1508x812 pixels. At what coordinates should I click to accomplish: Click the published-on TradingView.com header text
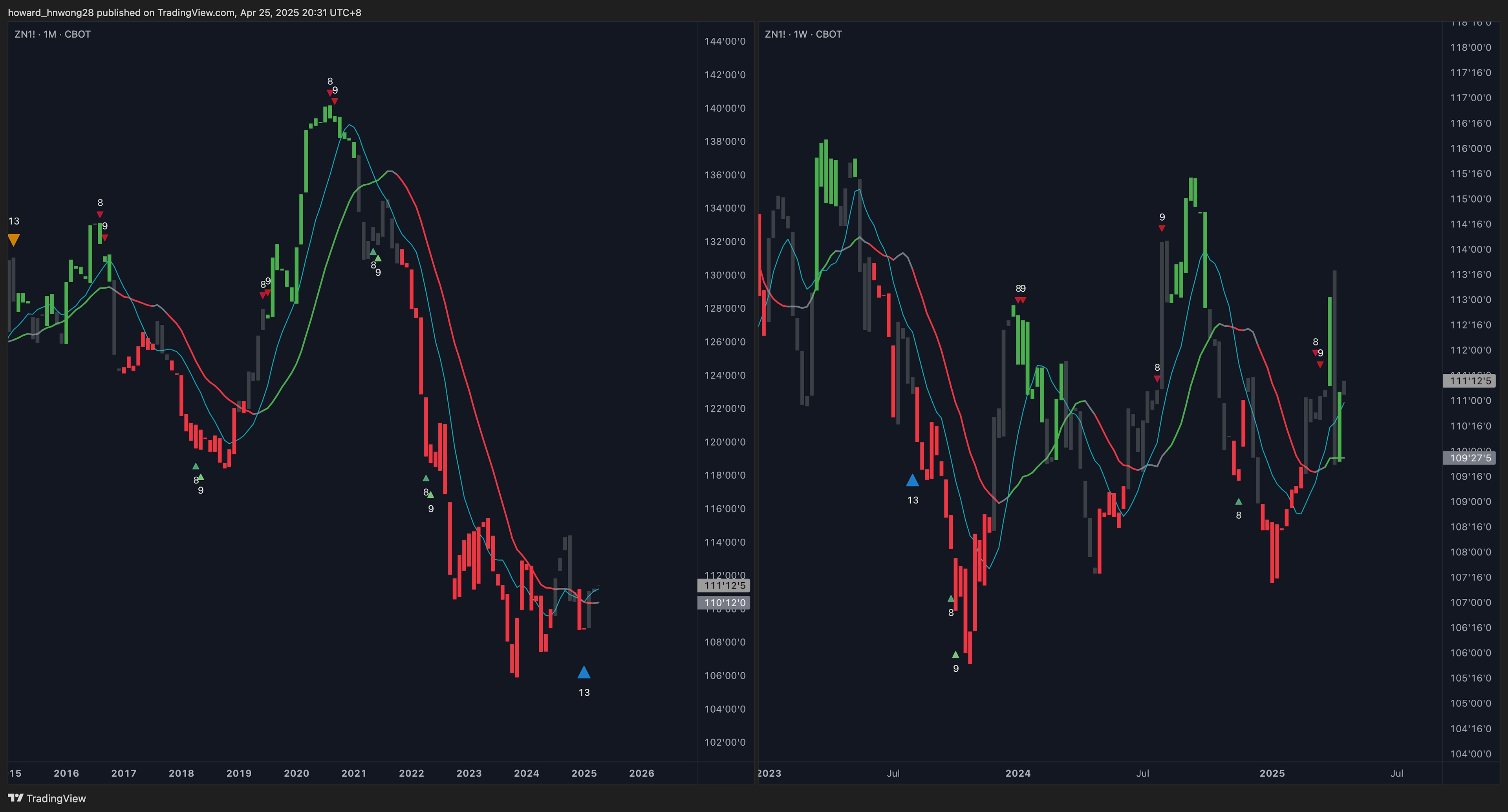click(x=185, y=12)
